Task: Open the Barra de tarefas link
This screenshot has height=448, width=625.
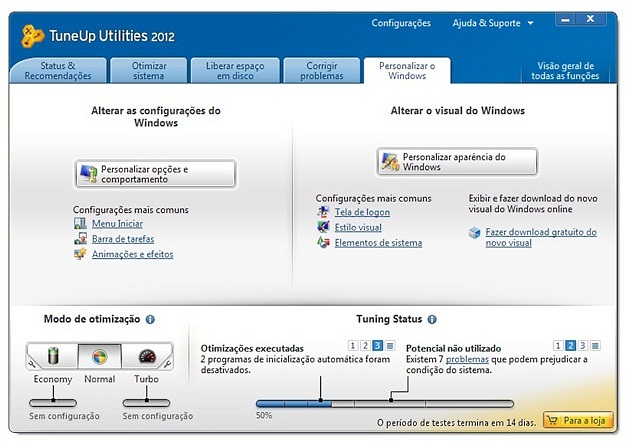Action: [123, 239]
